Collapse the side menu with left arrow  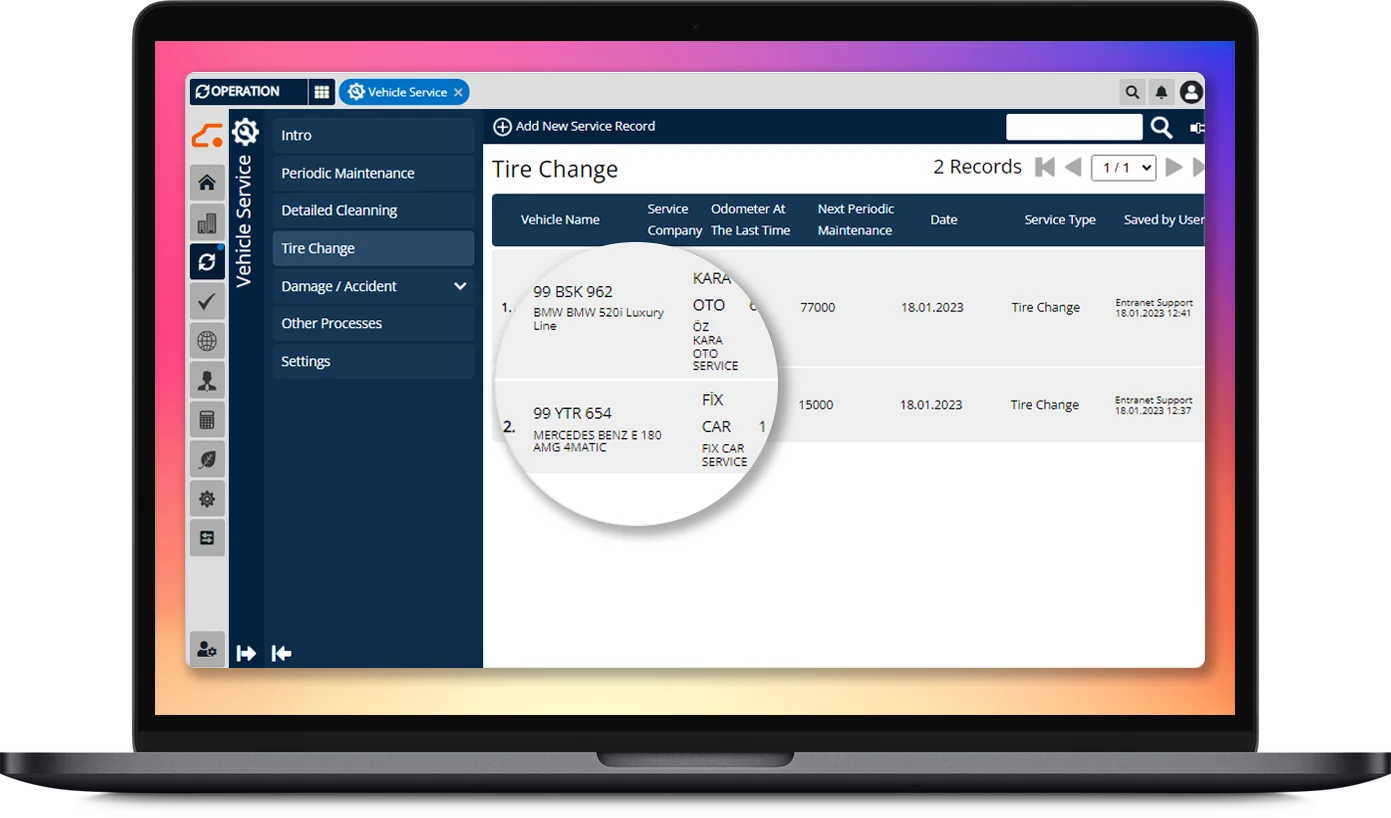282,653
